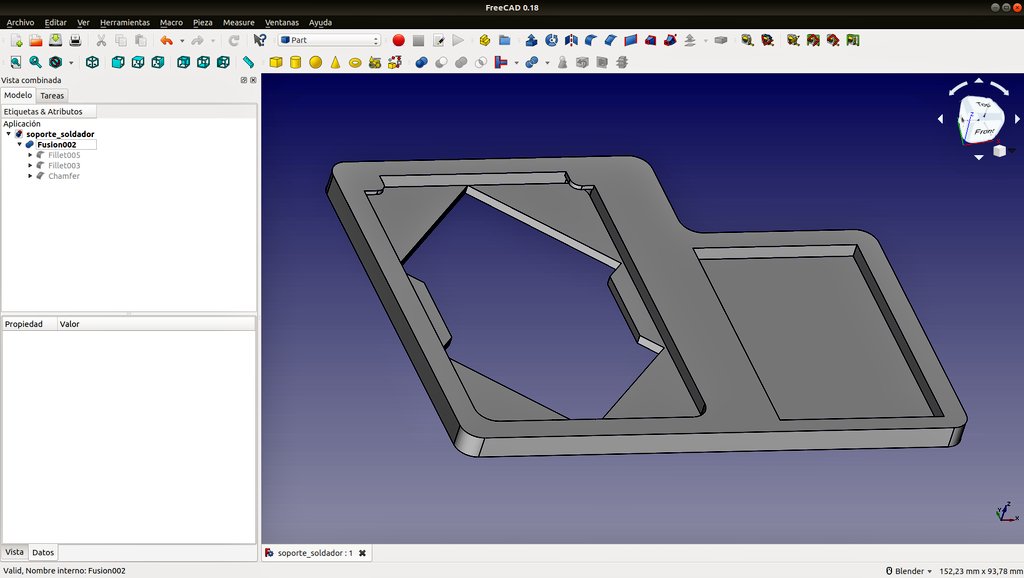1024x578 pixels.
Task: Open the draw style dropdown arrow
Action: pyautogui.click(x=71, y=63)
